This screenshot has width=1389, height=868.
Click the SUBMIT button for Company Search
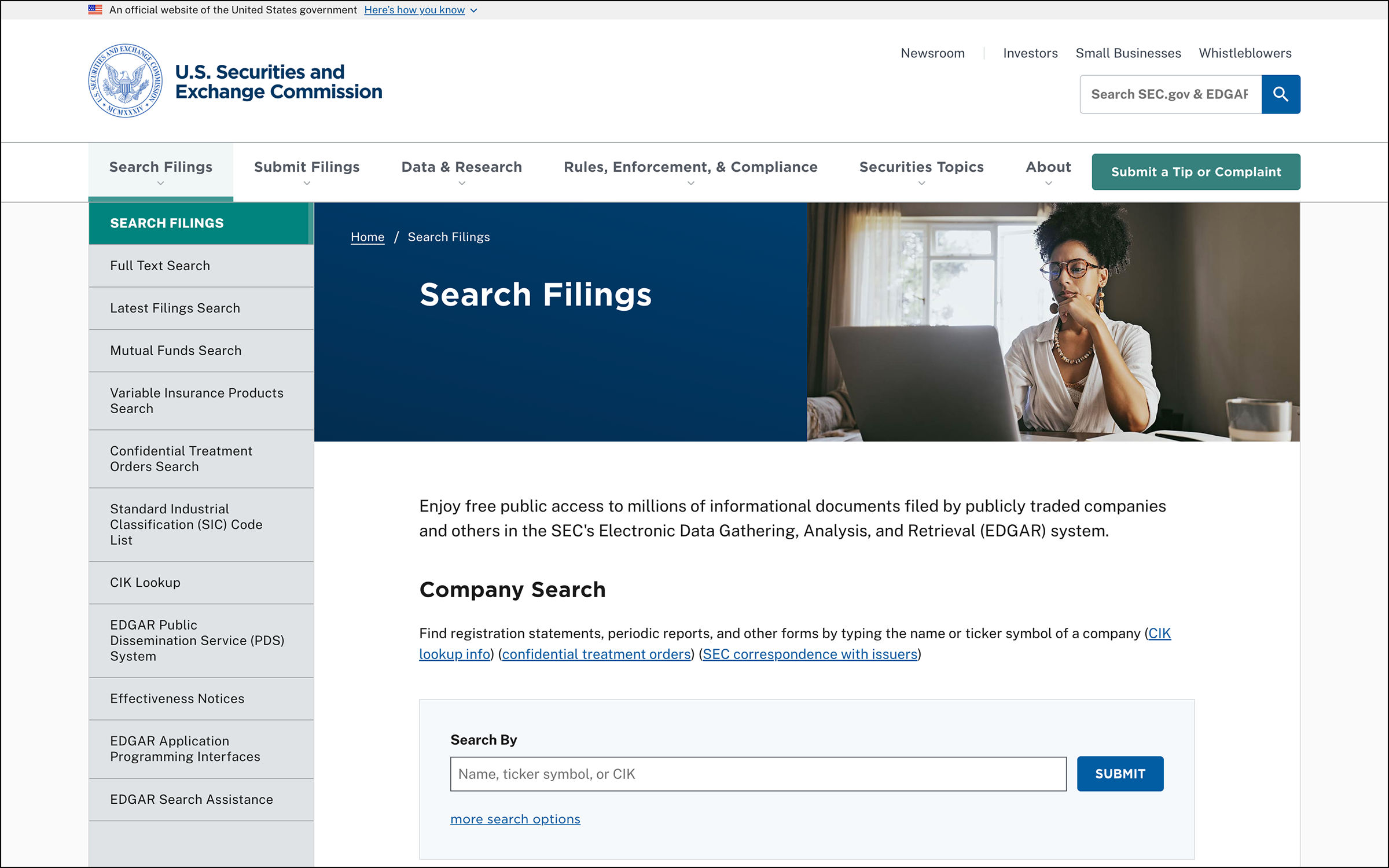point(1119,774)
